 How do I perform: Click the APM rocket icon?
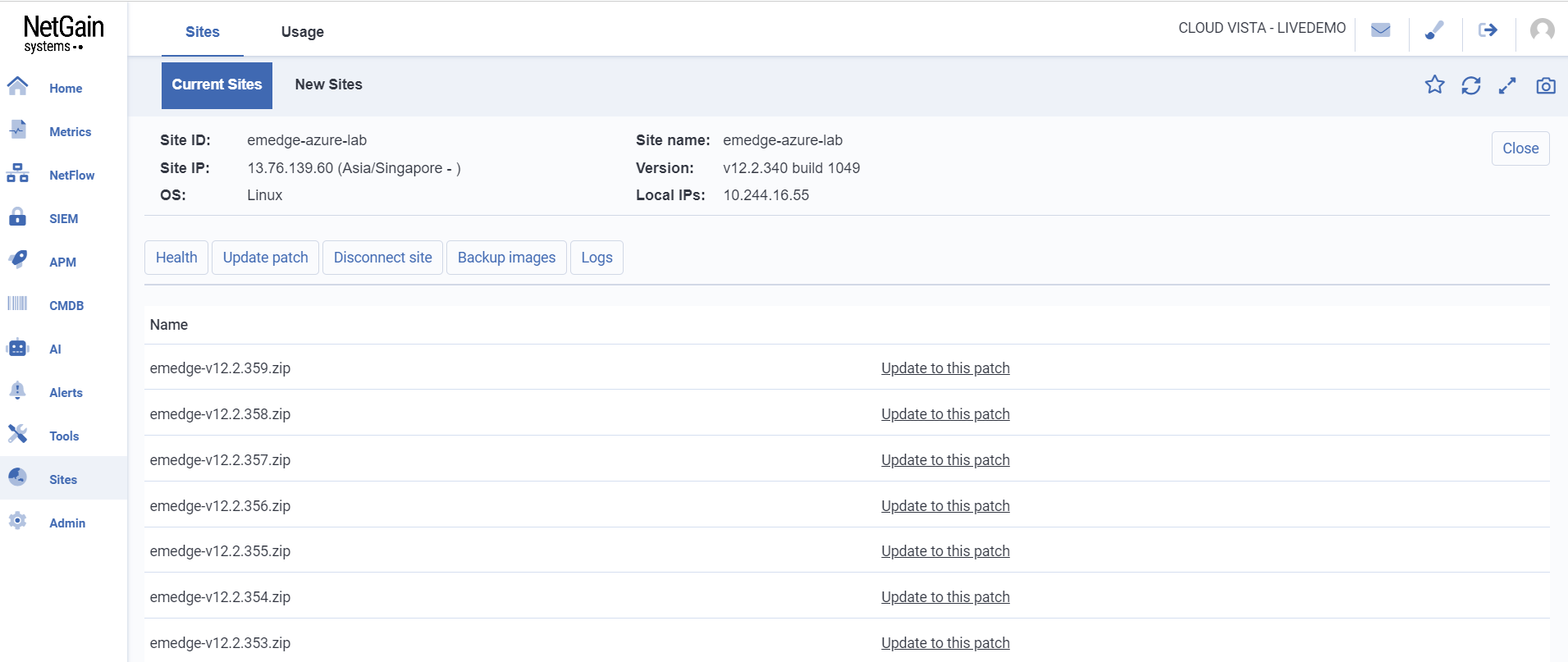tap(17, 260)
